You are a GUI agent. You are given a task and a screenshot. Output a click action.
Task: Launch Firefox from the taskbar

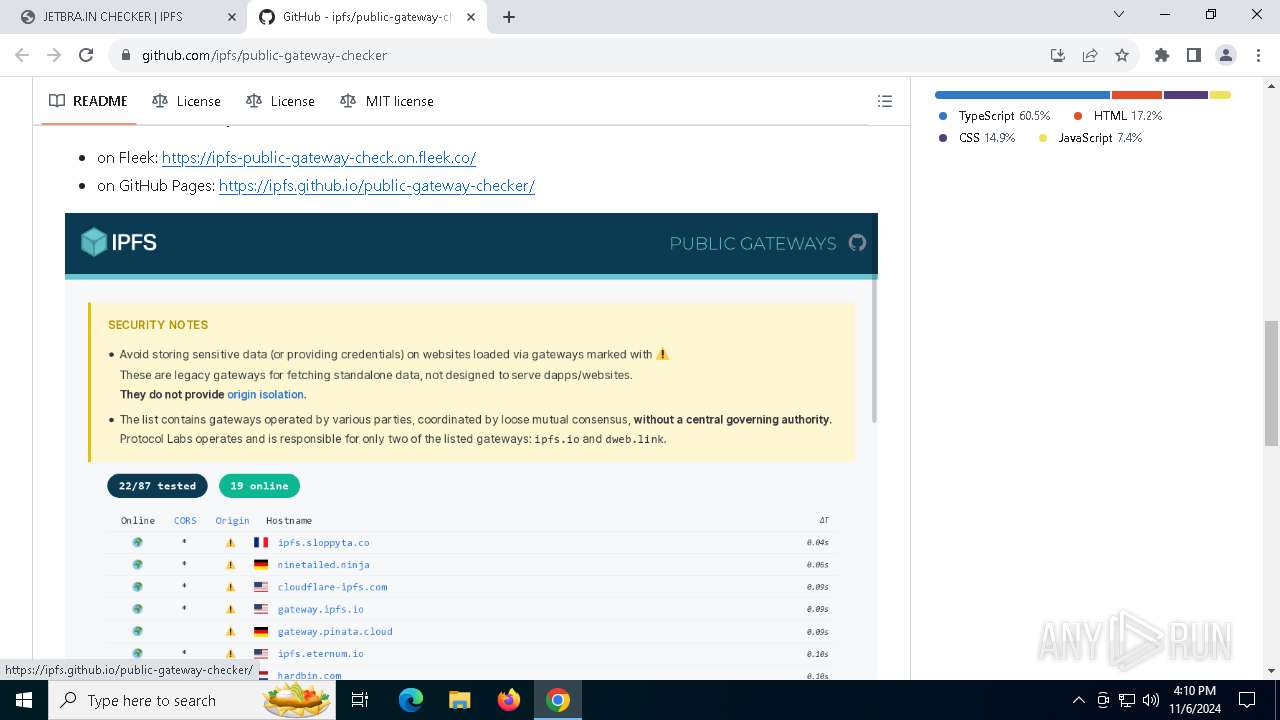pyautogui.click(x=508, y=700)
